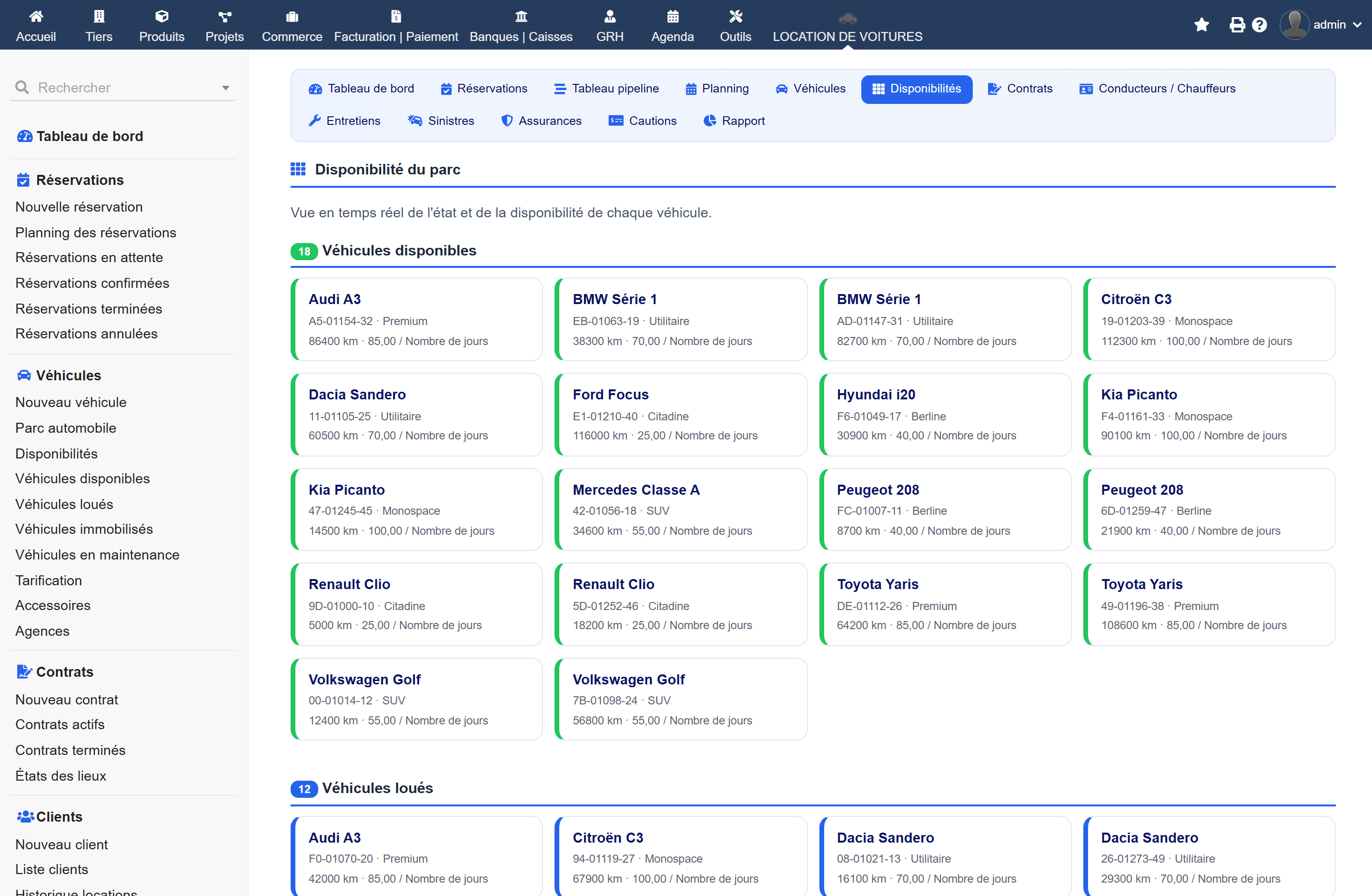
Task: Switch to the Tableau pipeline tab
Action: click(606, 89)
